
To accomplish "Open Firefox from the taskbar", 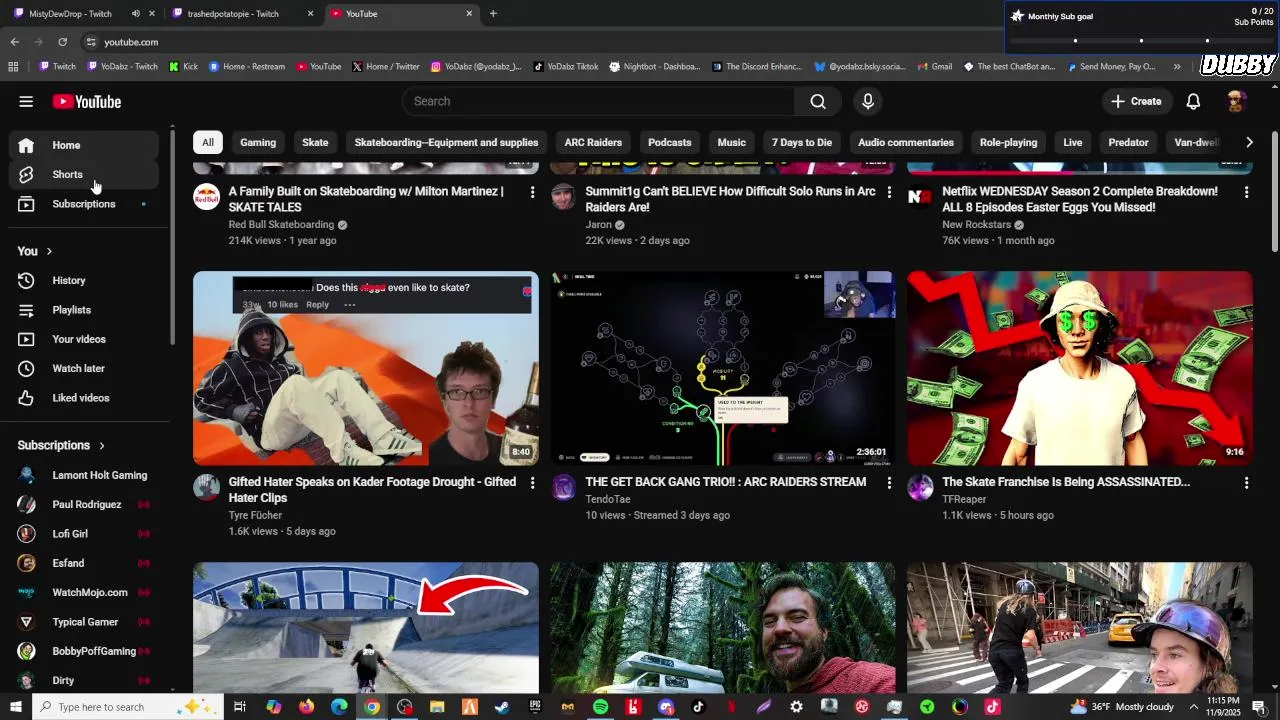I will pos(306,707).
